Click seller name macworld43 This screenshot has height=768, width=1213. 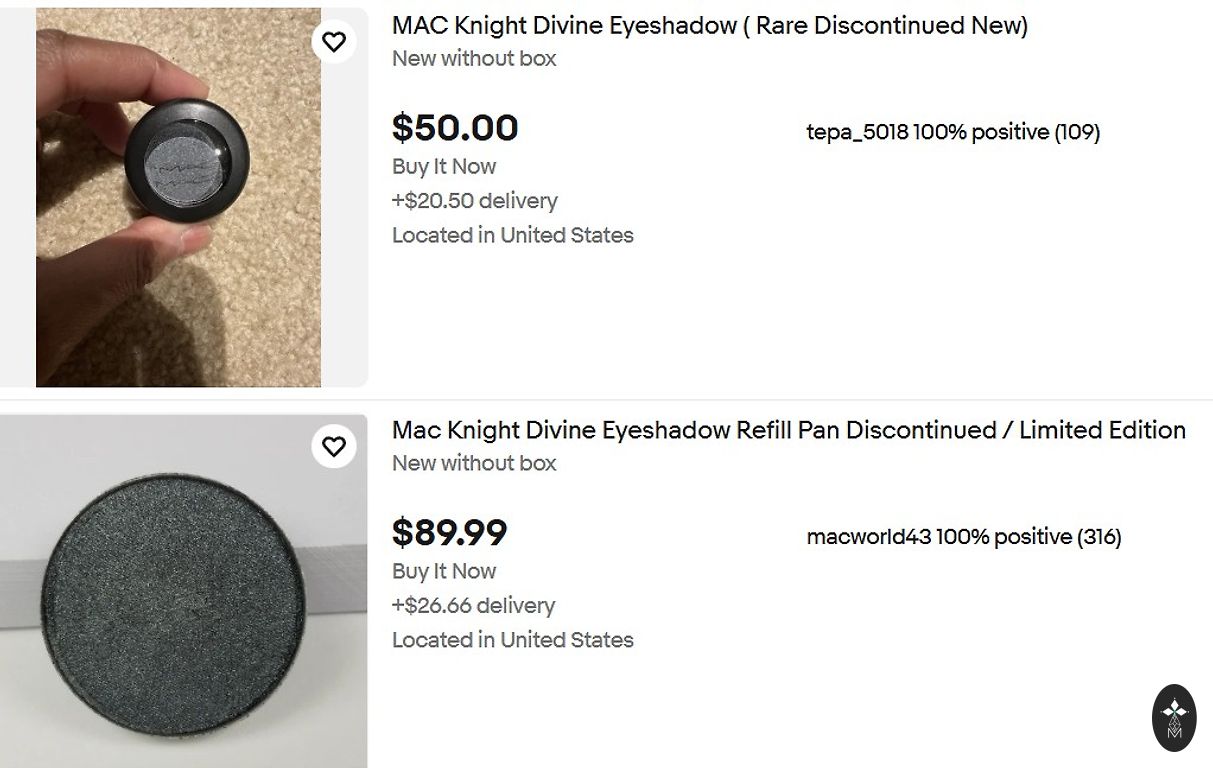click(868, 537)
